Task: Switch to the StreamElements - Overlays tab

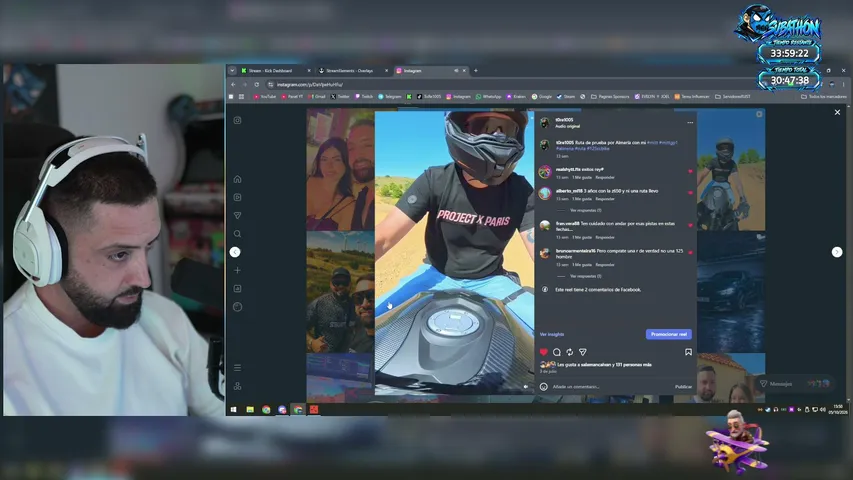Action: click(353, 71)
